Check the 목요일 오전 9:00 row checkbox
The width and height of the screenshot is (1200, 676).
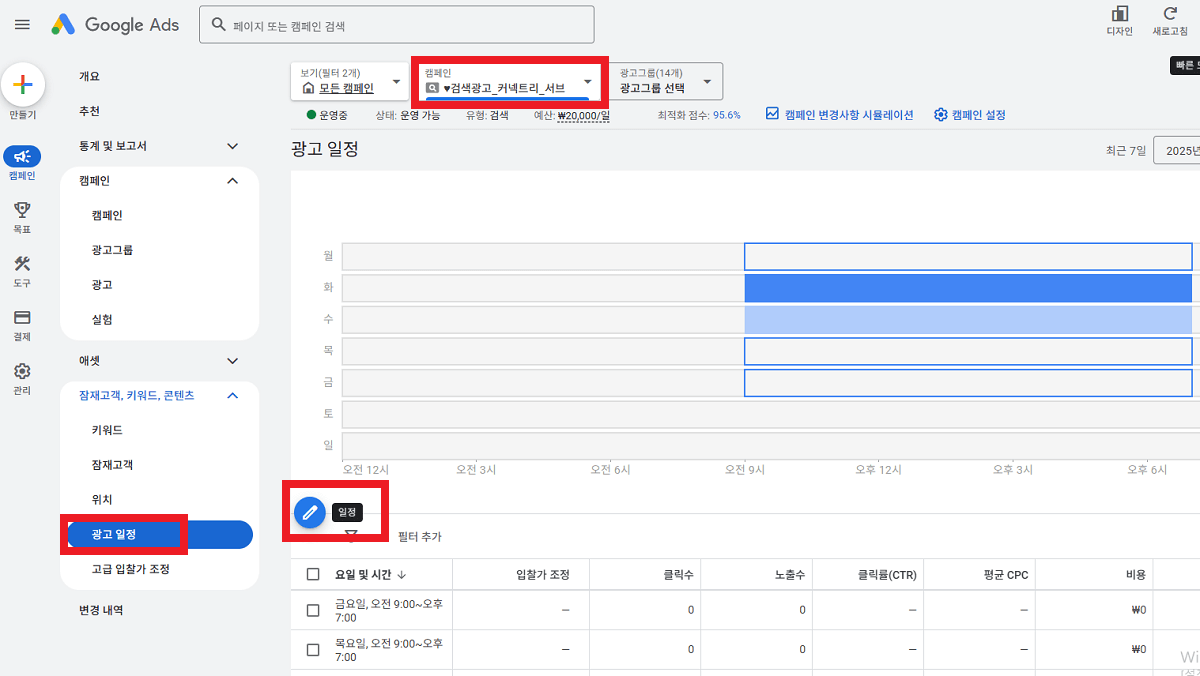(313, 648)
